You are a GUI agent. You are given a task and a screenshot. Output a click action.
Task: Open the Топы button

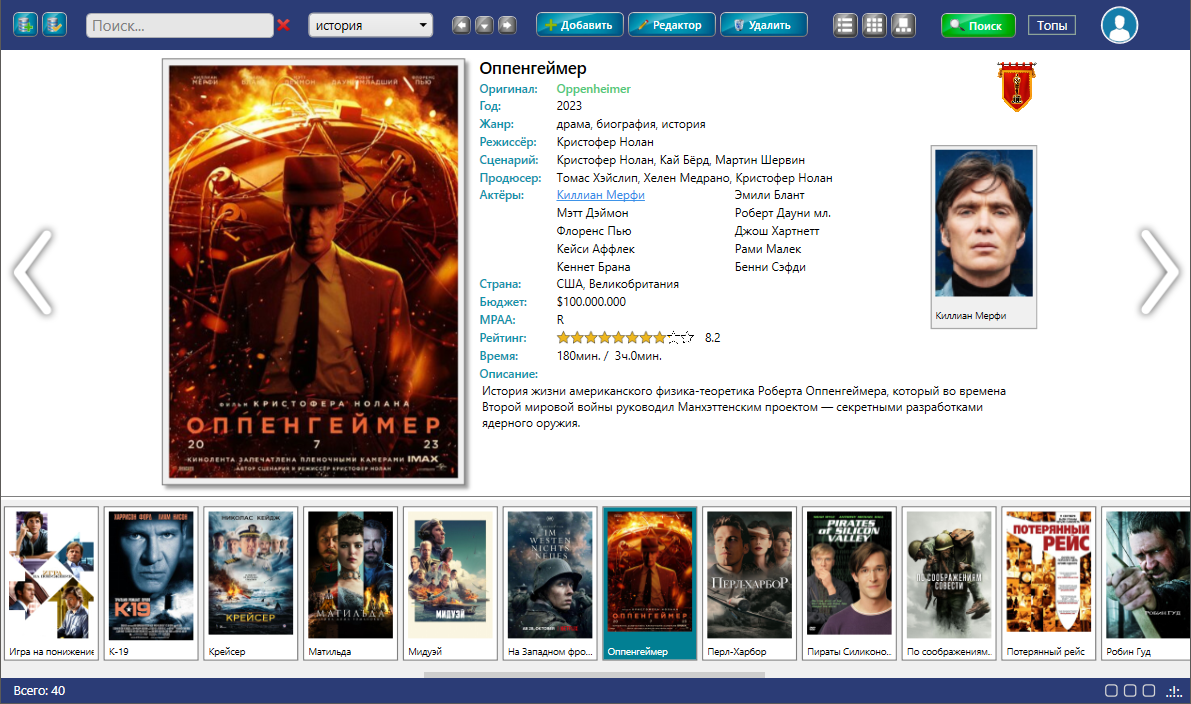click(x=1052, y=26)
